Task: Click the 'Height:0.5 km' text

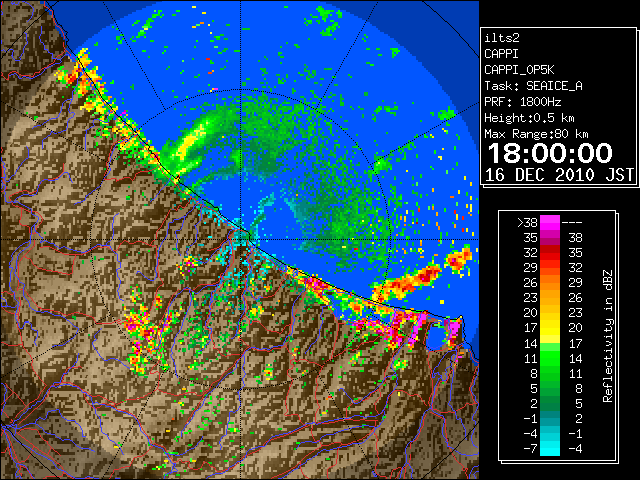Action: [x=529, y=118]
